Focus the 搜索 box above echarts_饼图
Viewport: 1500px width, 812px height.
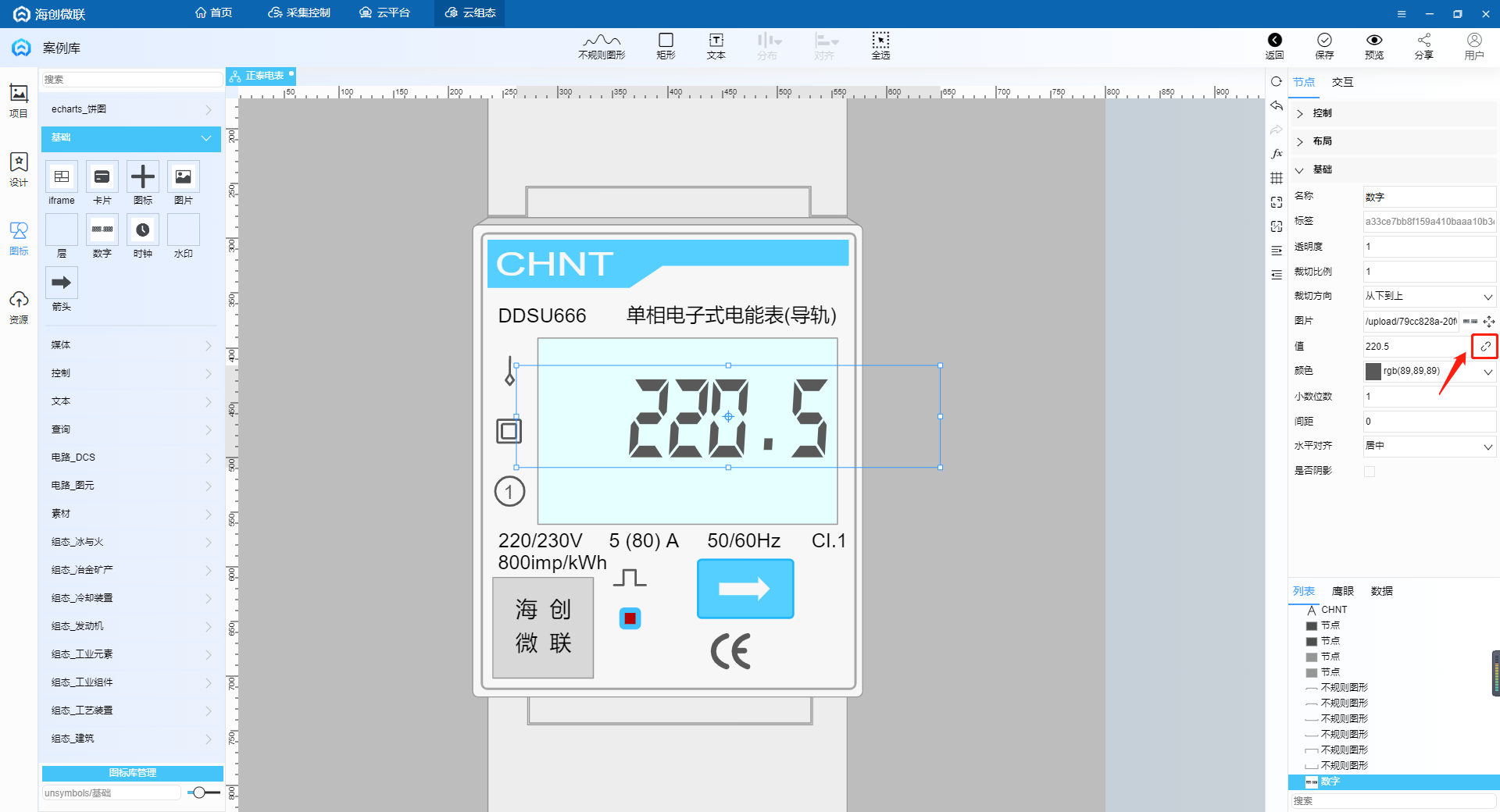[x=131, y=80]
